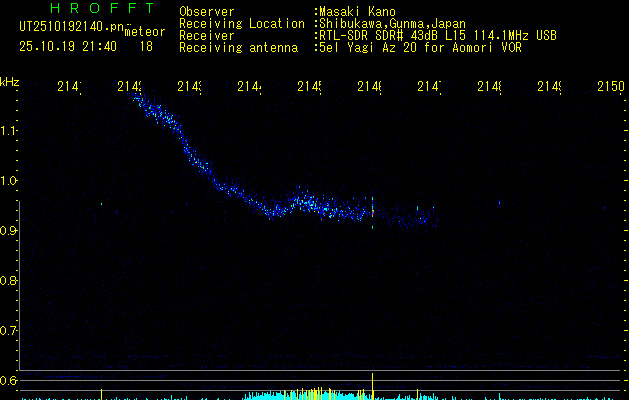Screen dimensions: 629x400
Task: Click the meteor label
Action: (x=145, y=32)
